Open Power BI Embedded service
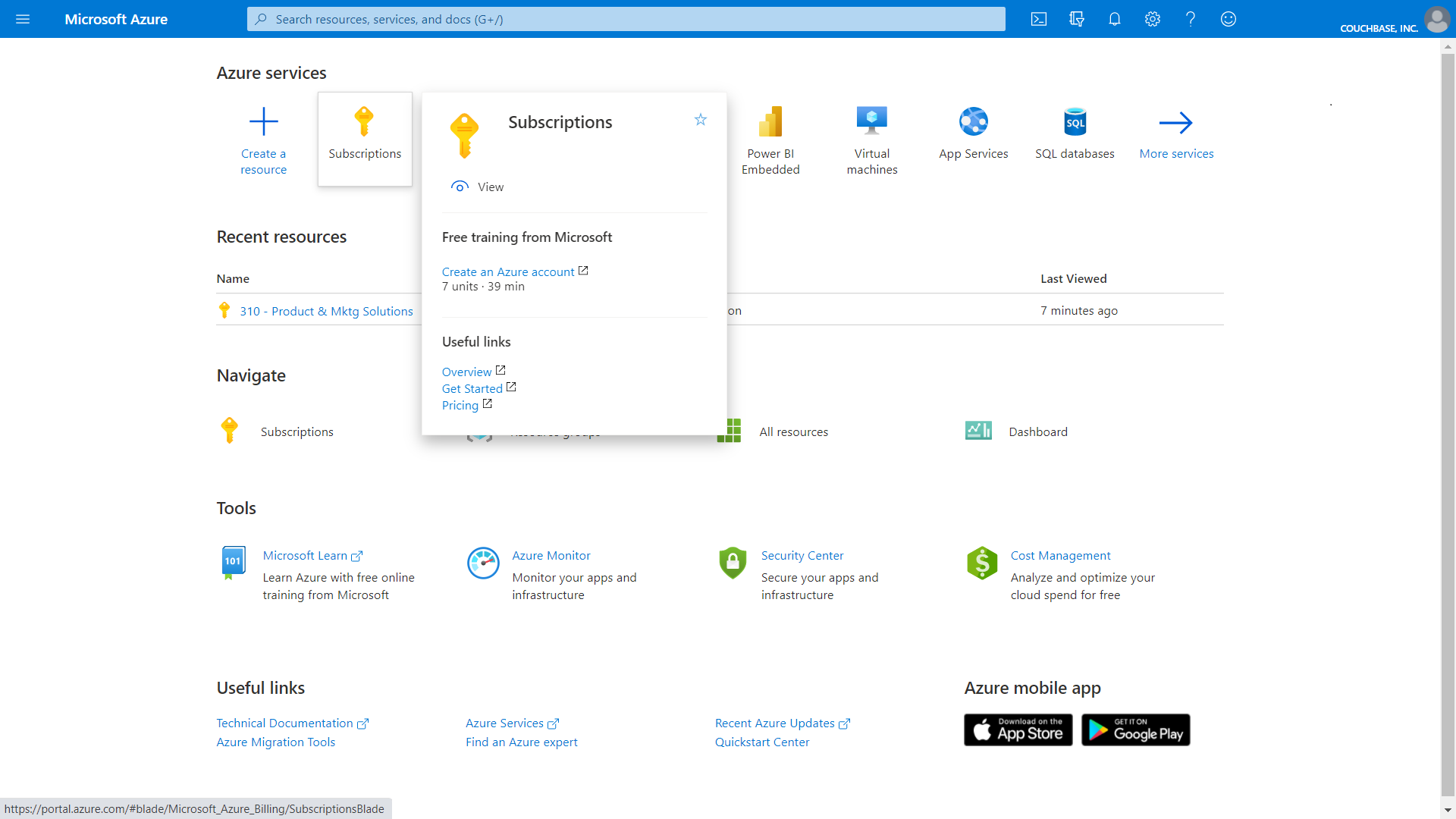 (770, 120)
